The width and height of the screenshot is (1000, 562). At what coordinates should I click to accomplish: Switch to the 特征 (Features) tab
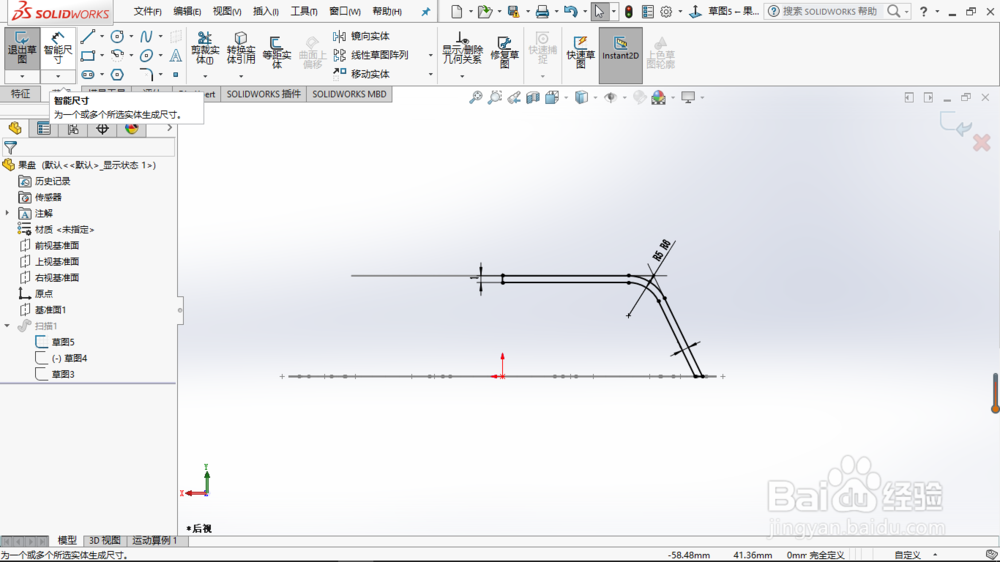(20, 94)
